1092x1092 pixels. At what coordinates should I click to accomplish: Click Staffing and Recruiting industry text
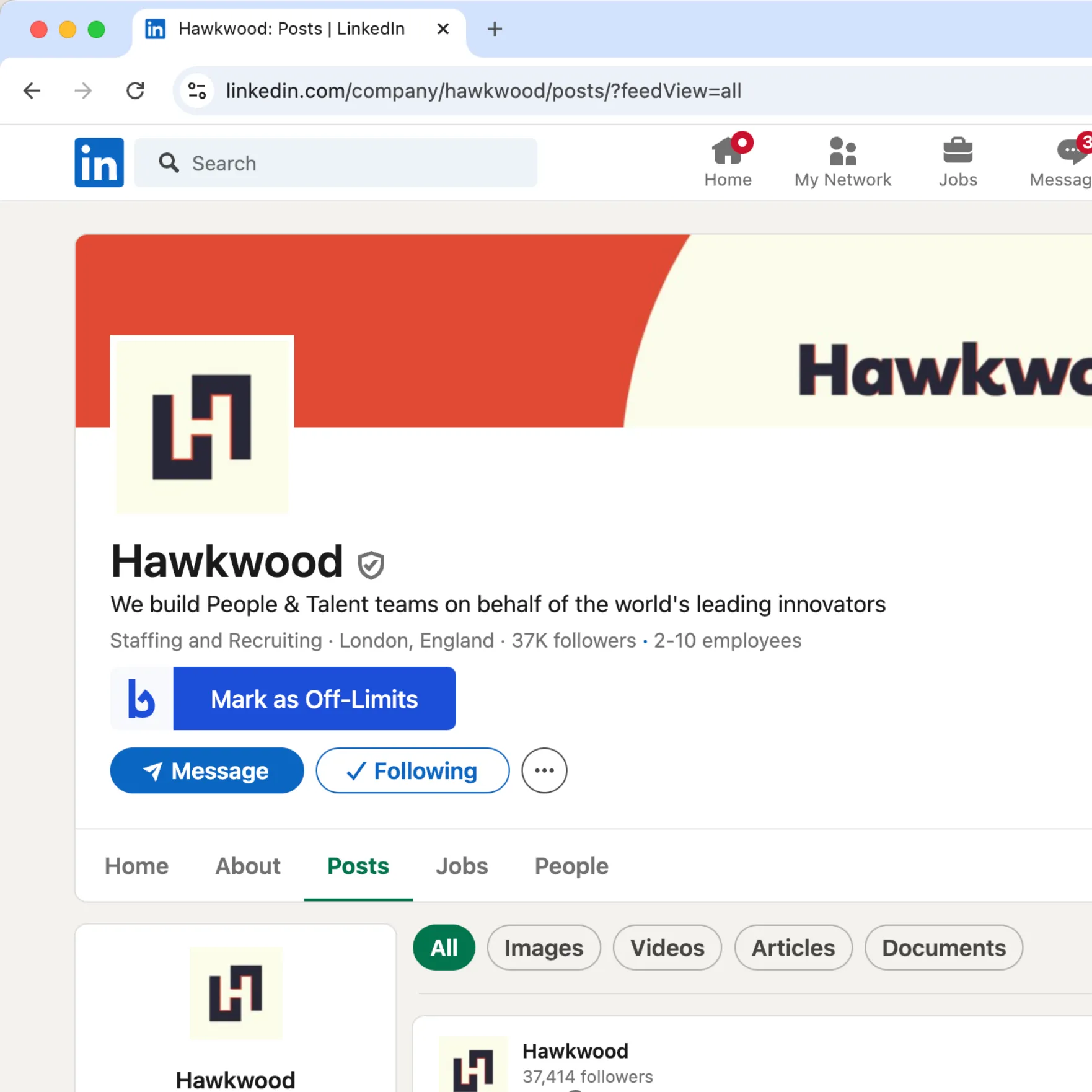[216, 640]
